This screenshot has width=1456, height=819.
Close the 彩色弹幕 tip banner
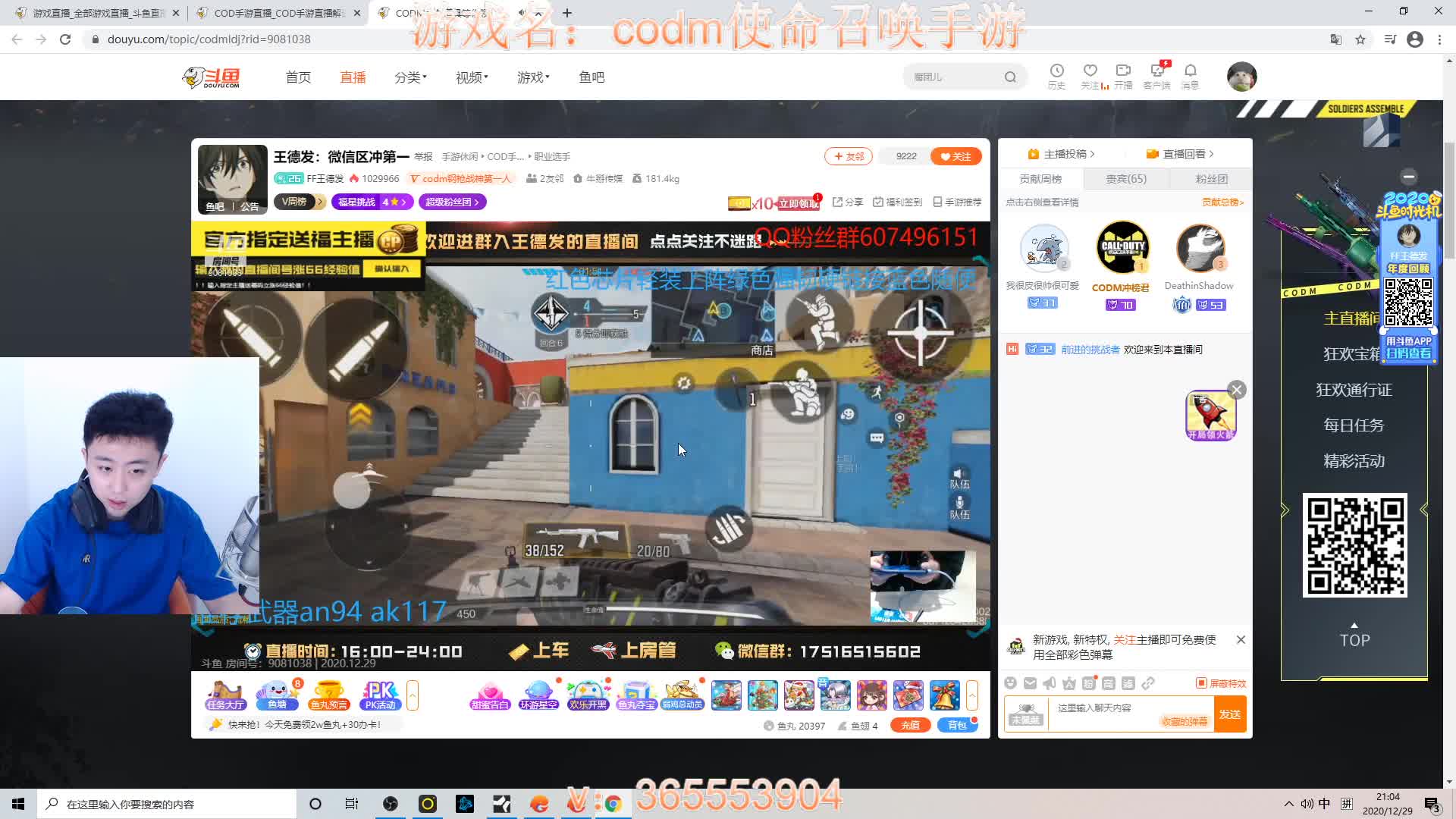pos(1241,640)
